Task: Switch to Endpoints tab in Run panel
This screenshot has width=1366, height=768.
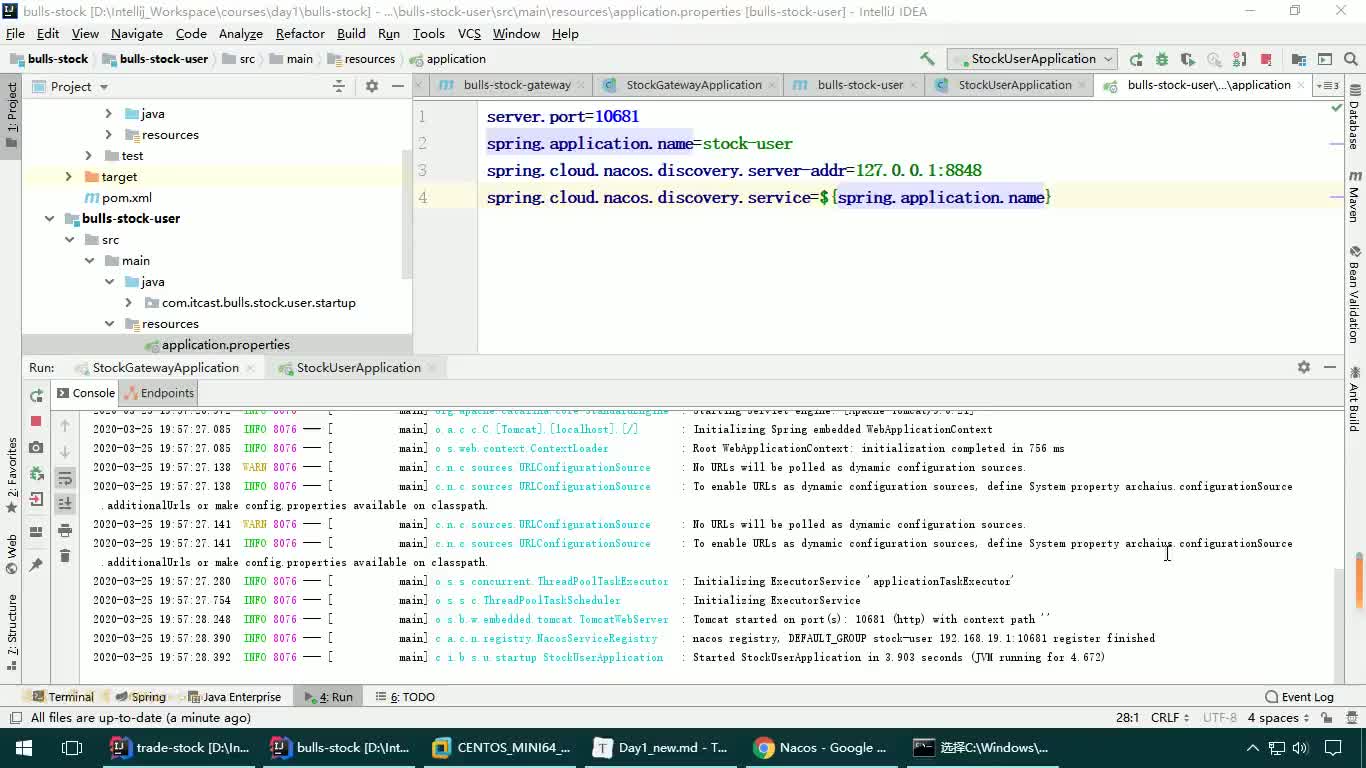Action: coord(158,393)
